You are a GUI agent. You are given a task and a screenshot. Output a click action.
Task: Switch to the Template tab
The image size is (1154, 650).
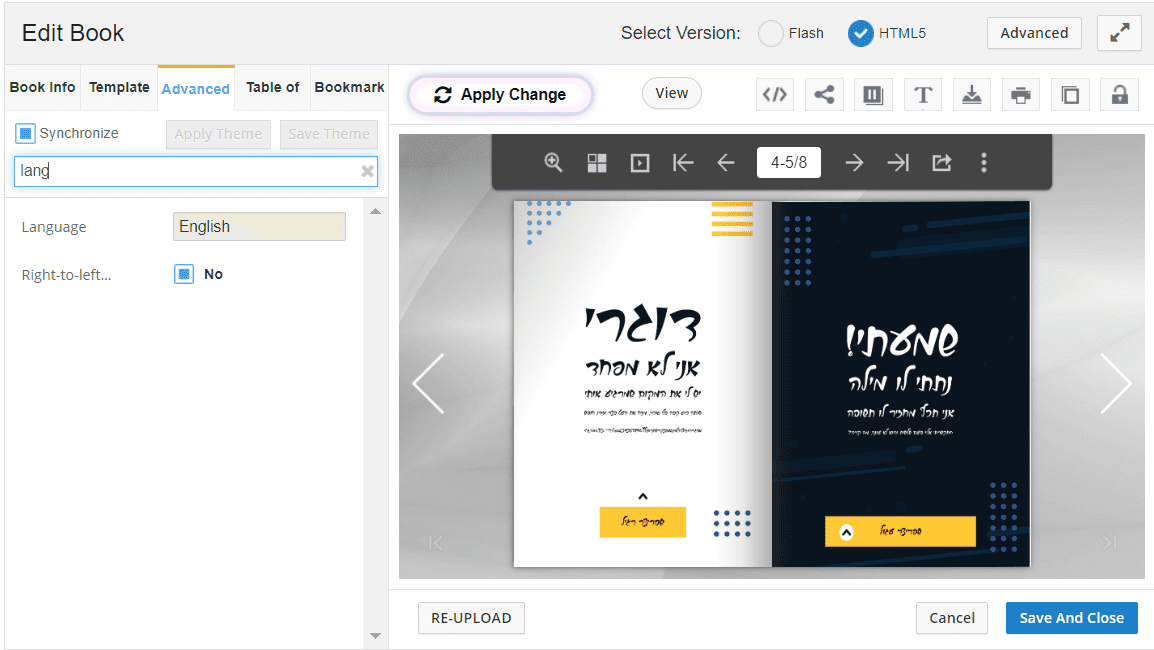(119, 87)
